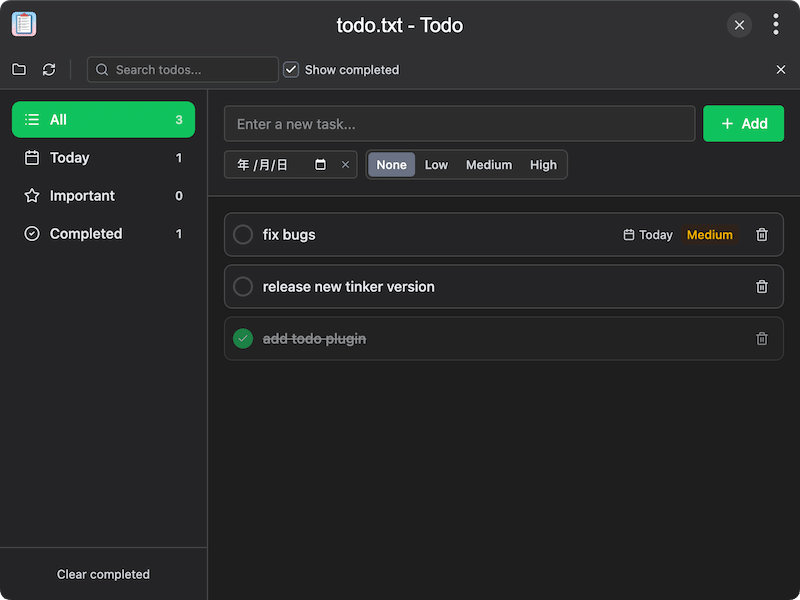Check off 'release new tinker version'
The height and width of the screenshot is (600, 800).
pyautogui.click(x=243, y=287)
